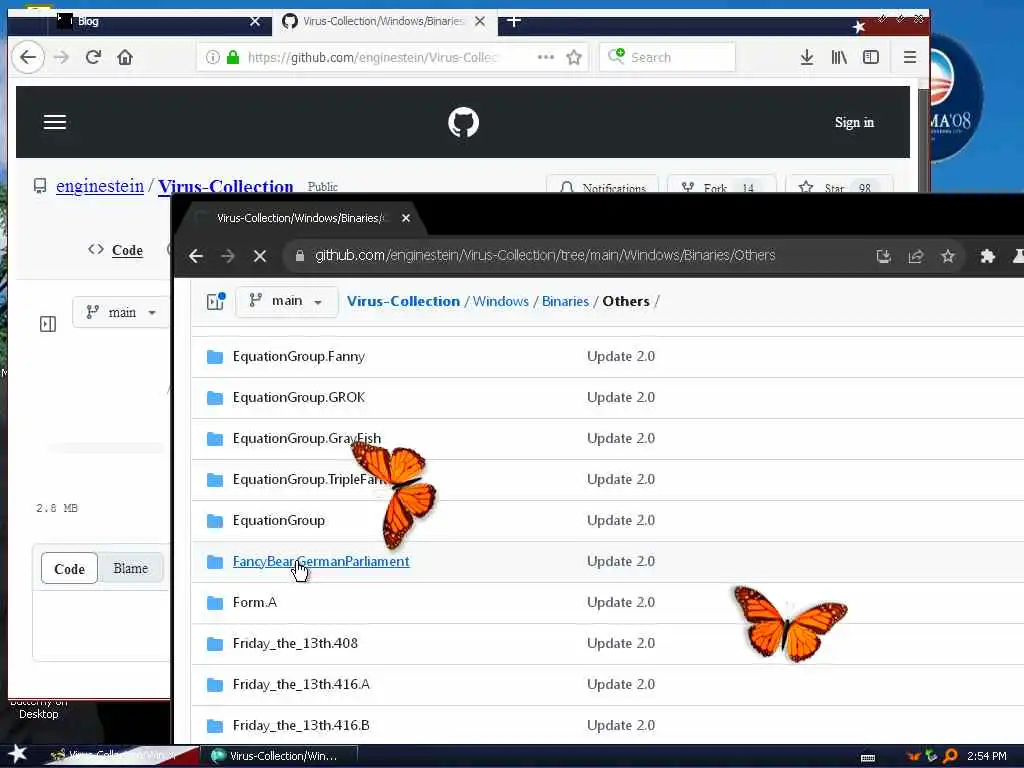Open Firefox home page icon
This screenshot has width=1024, height=768.
125,57
